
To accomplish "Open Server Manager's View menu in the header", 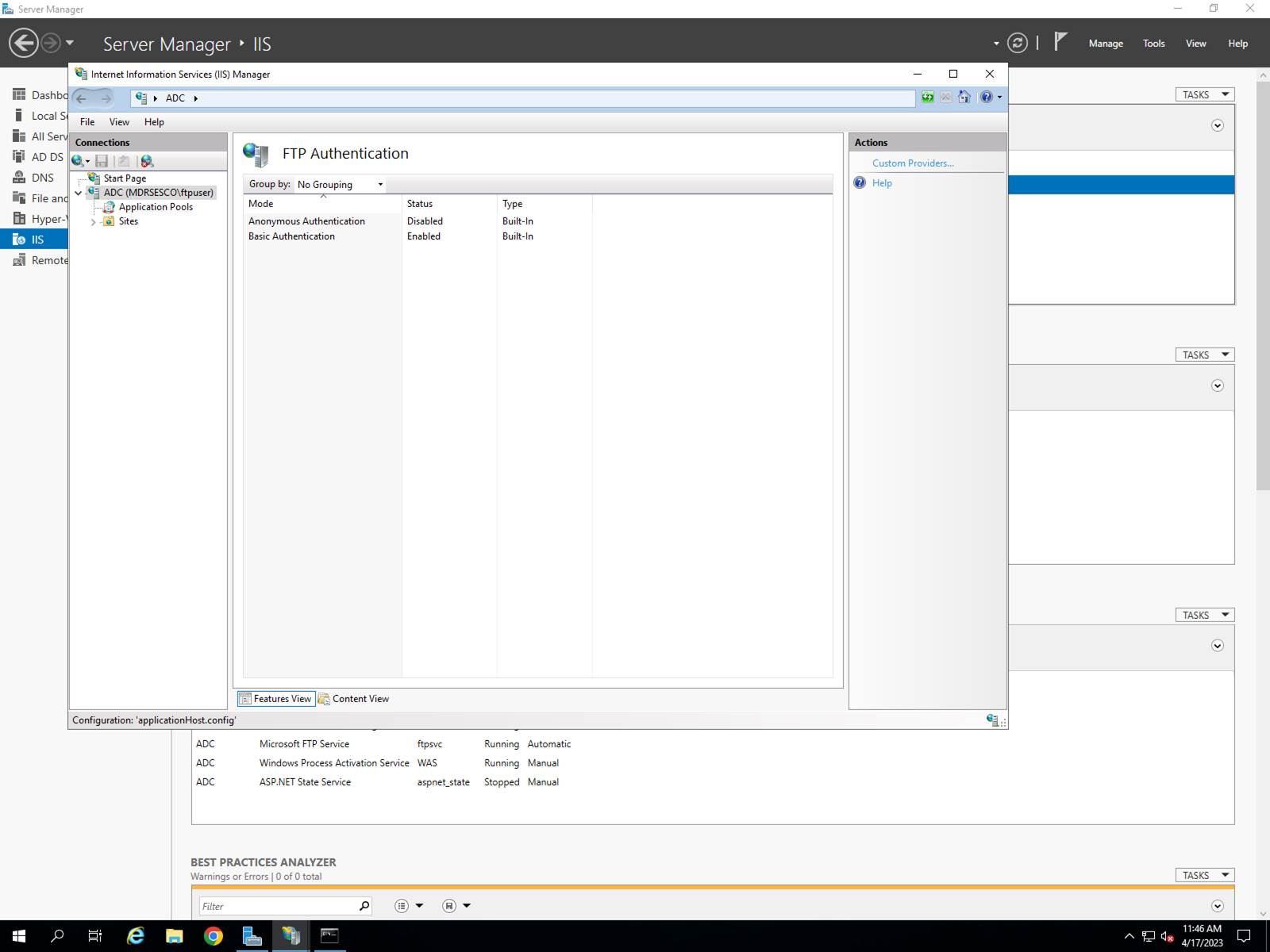I will point(1196,44).
